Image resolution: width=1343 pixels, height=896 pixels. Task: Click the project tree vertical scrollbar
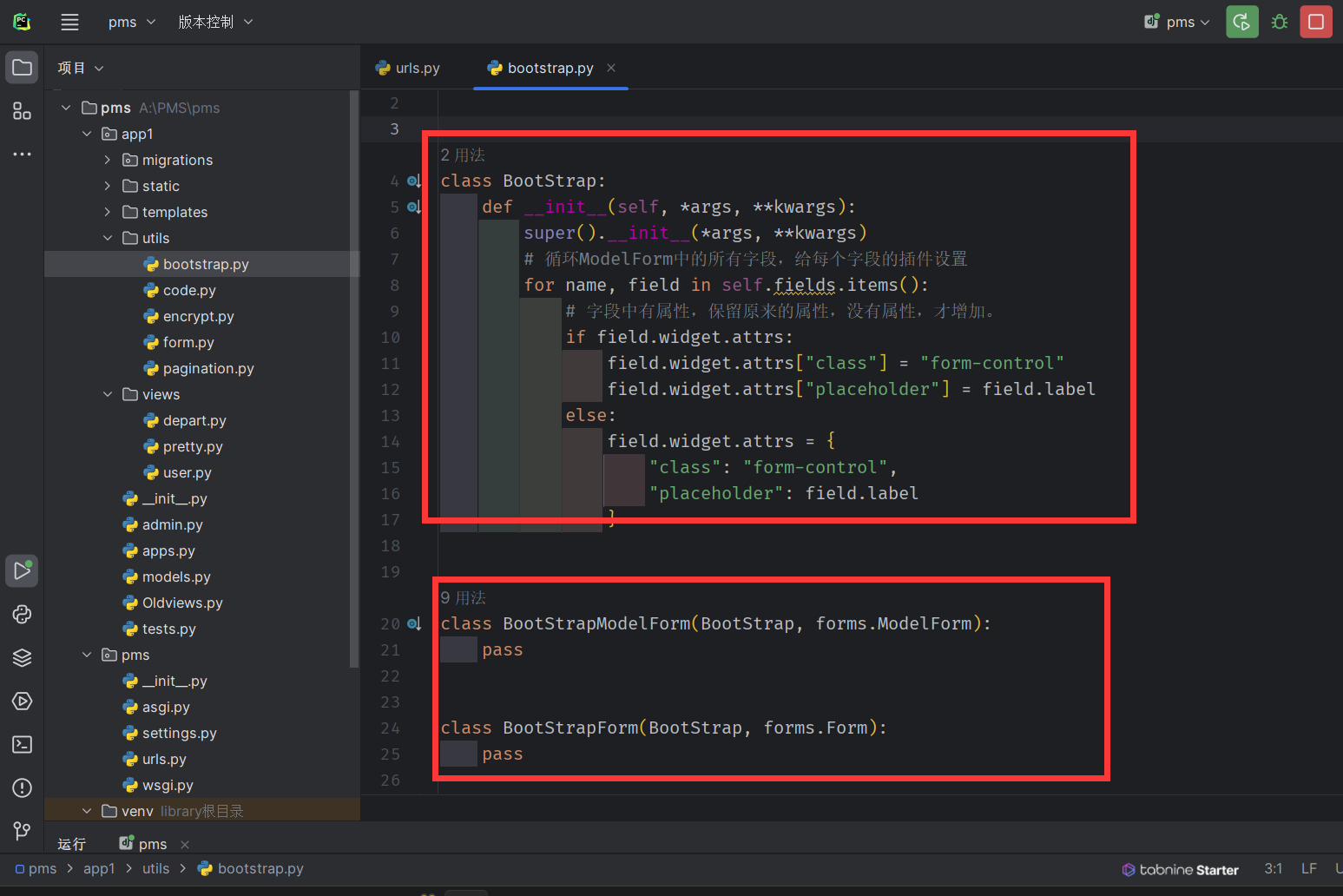click(x=354, y=379)
